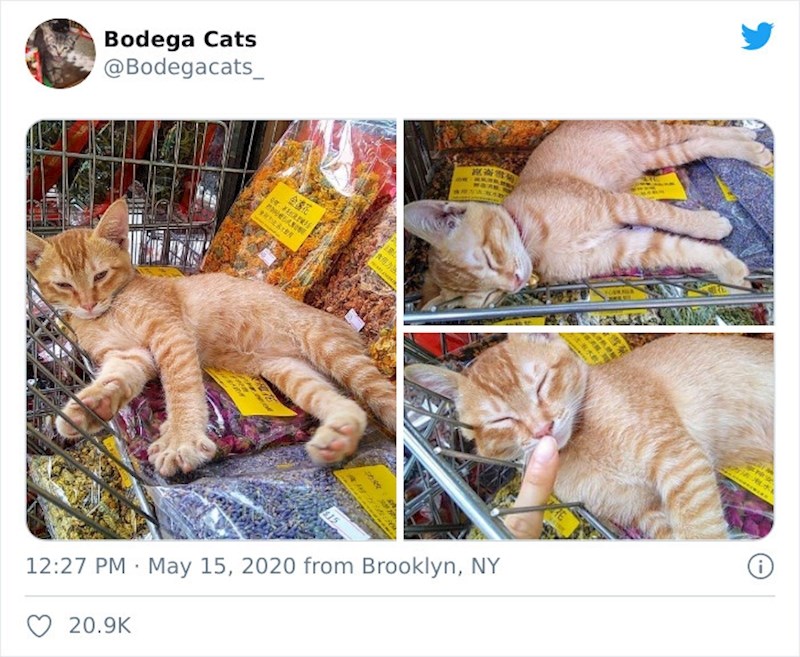Click the blue Twitter bird logo
Viewport: 800px width, 657px height.
[x=757, y=36]
